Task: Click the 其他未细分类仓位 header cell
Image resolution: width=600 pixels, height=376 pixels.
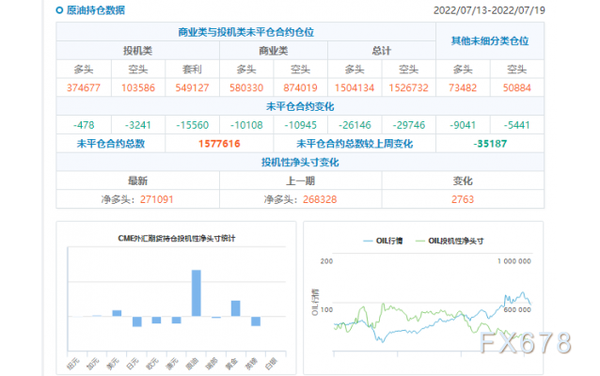Action: point(490,41)
